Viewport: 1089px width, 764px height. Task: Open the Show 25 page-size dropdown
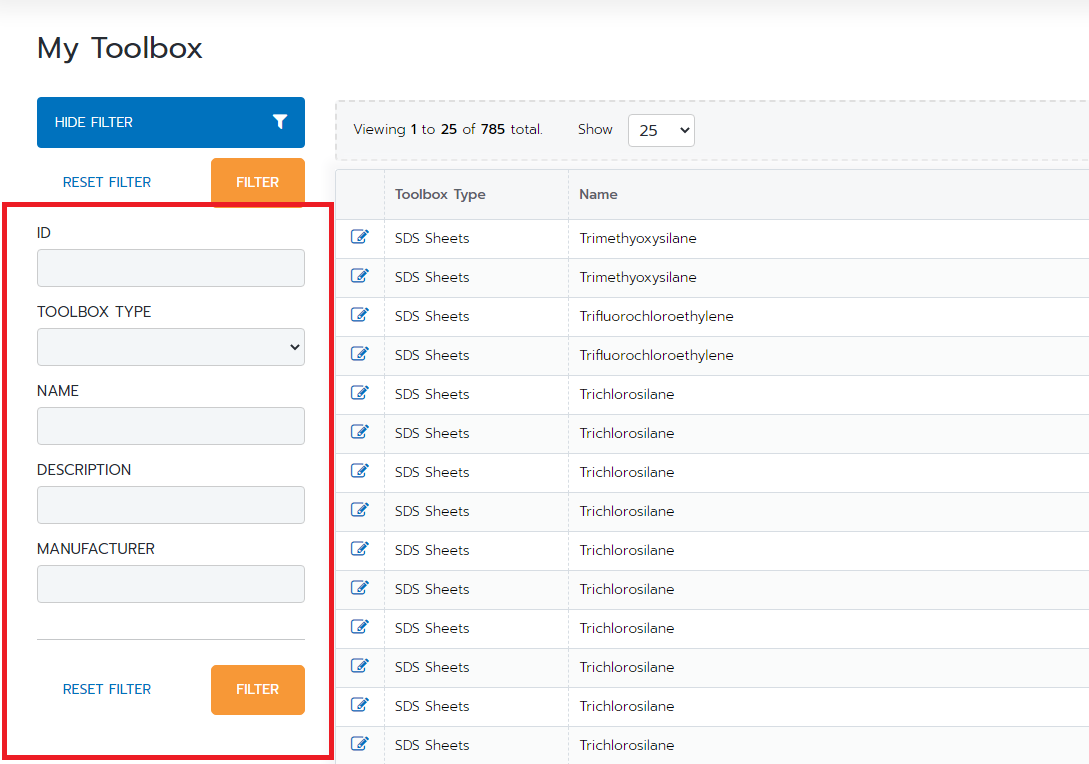point(661,131)
